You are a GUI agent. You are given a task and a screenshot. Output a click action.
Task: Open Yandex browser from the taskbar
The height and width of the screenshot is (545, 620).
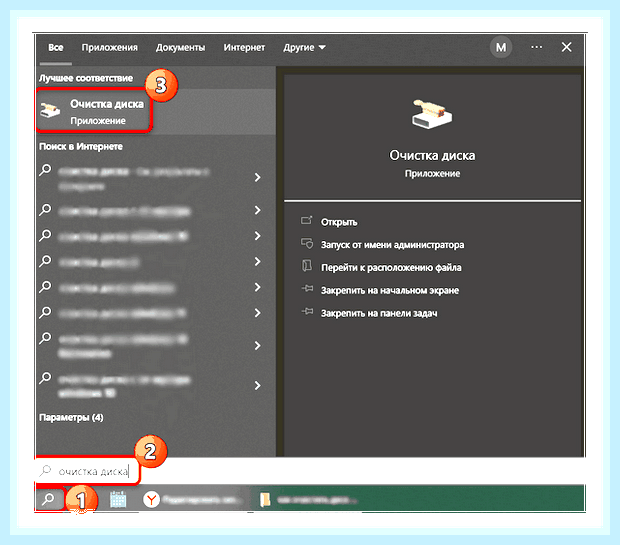coord(151,500)
